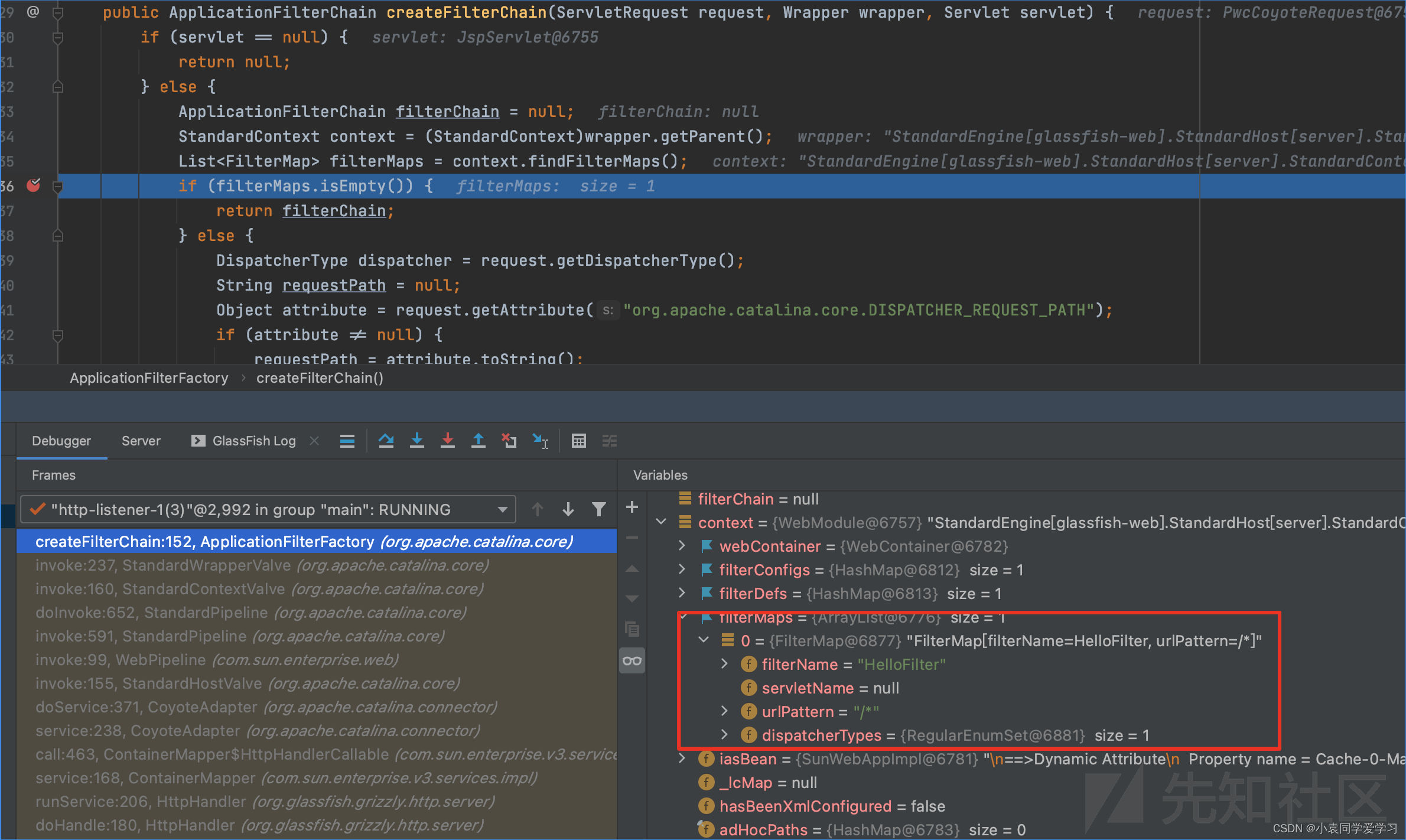
Task: Select invoke:160 StandardContextValve frame
Action: (317, 589)
